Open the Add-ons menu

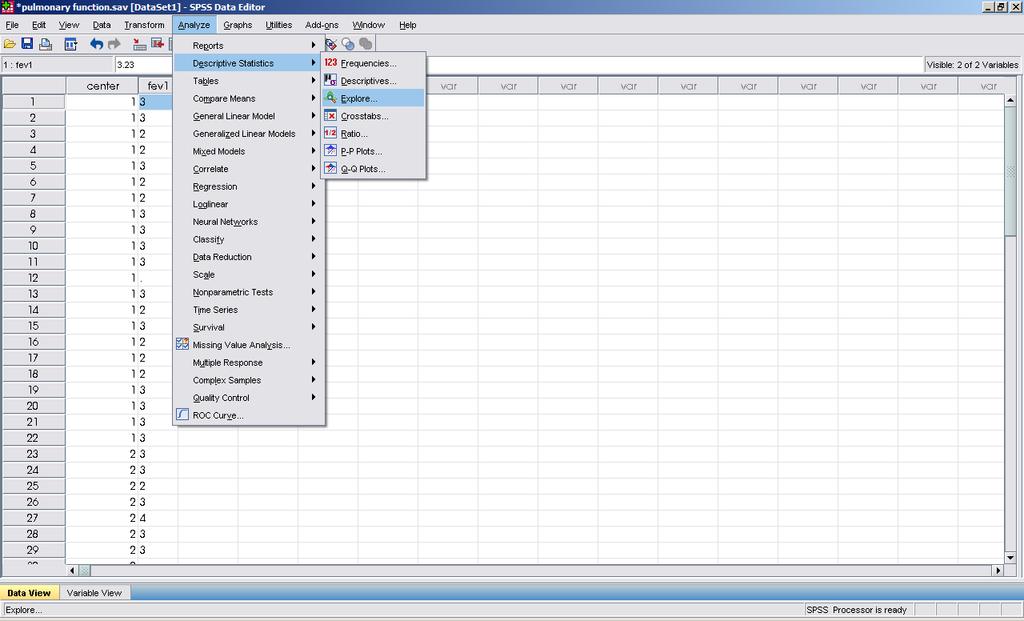[322, 25]
